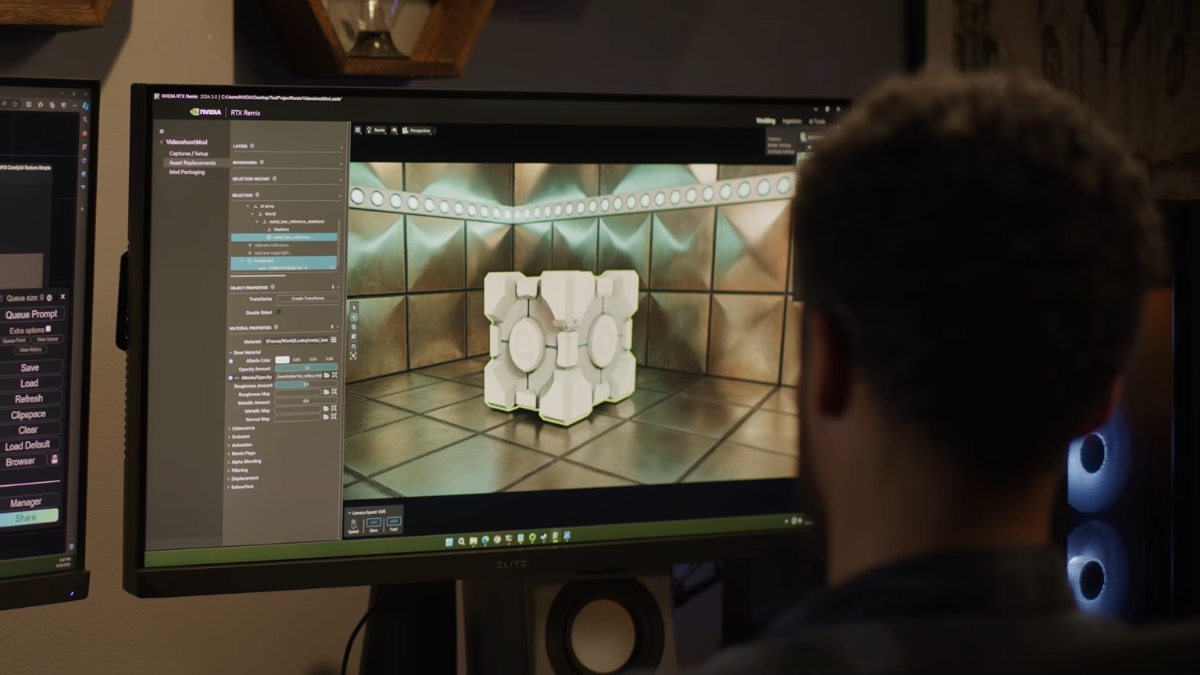The height and width of the screenshot is (675, 1200).
Task: Select the metal_box_reference tree row
Action: tap(284, 237)
